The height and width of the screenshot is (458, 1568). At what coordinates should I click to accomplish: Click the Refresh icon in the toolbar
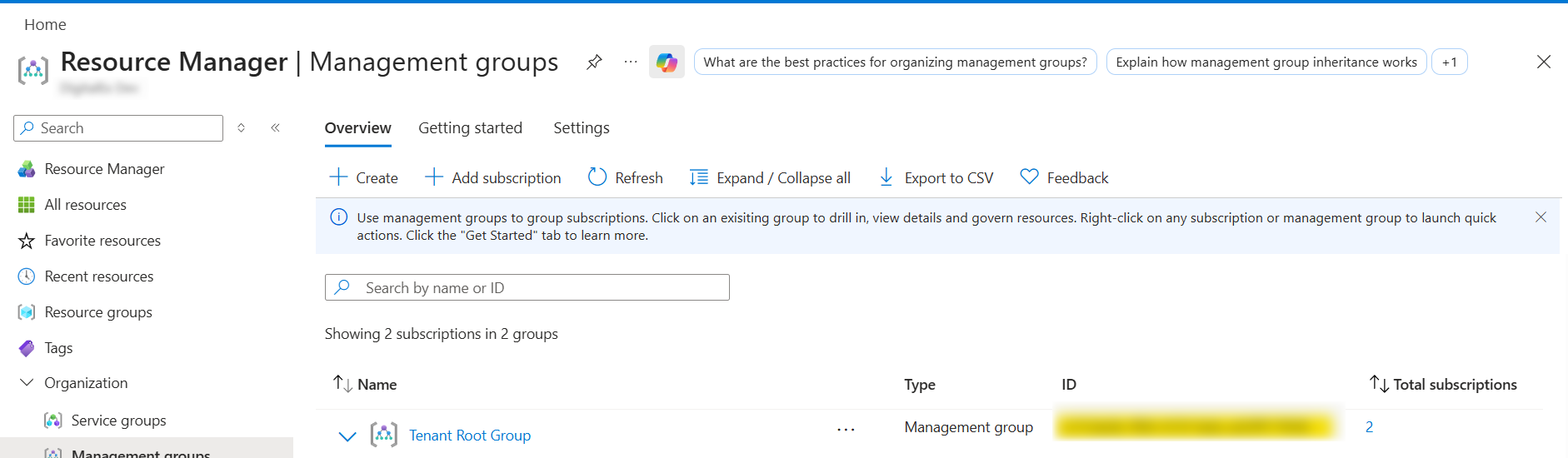[597, 177]
